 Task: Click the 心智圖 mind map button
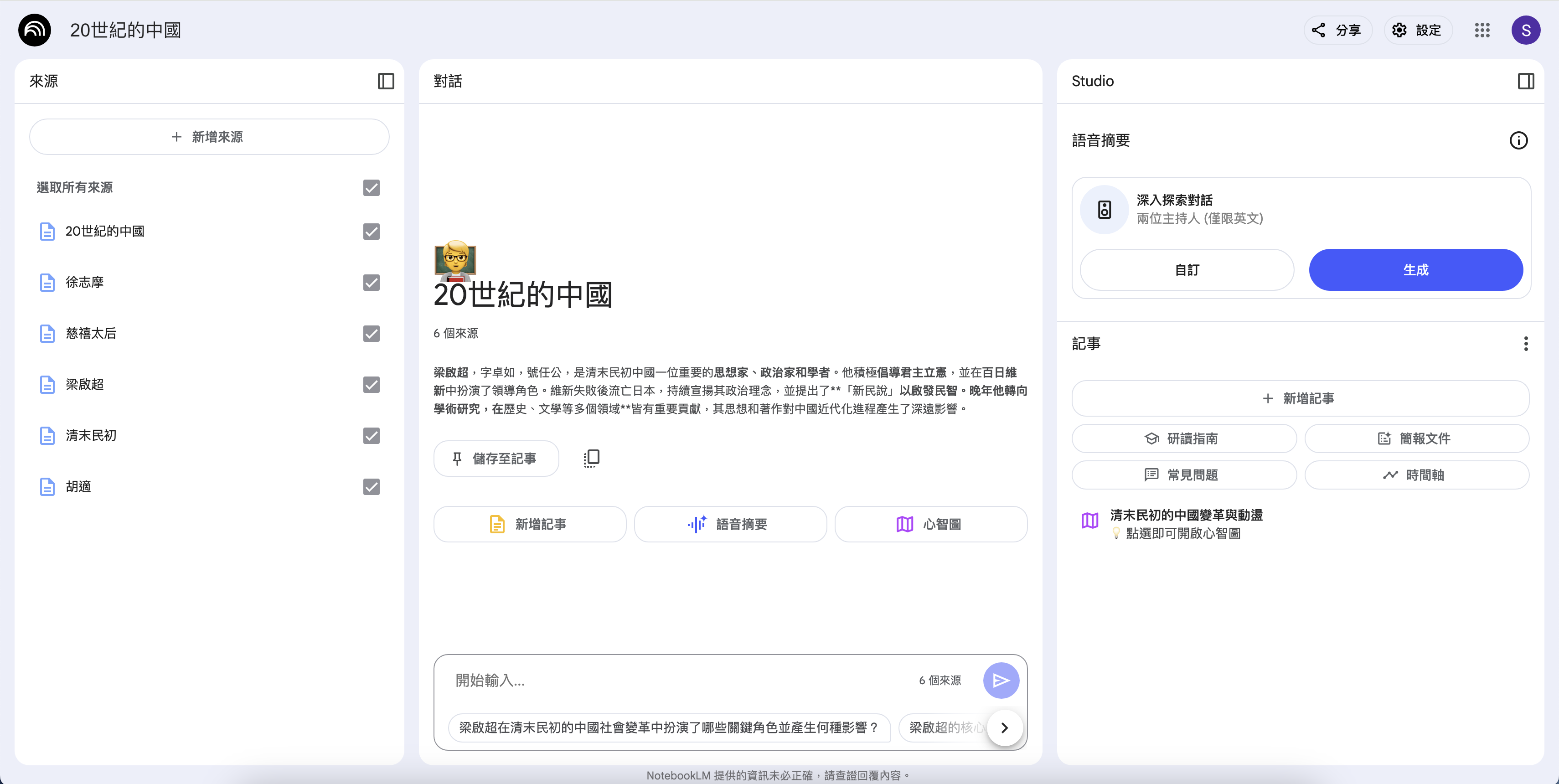pos(930,524)
